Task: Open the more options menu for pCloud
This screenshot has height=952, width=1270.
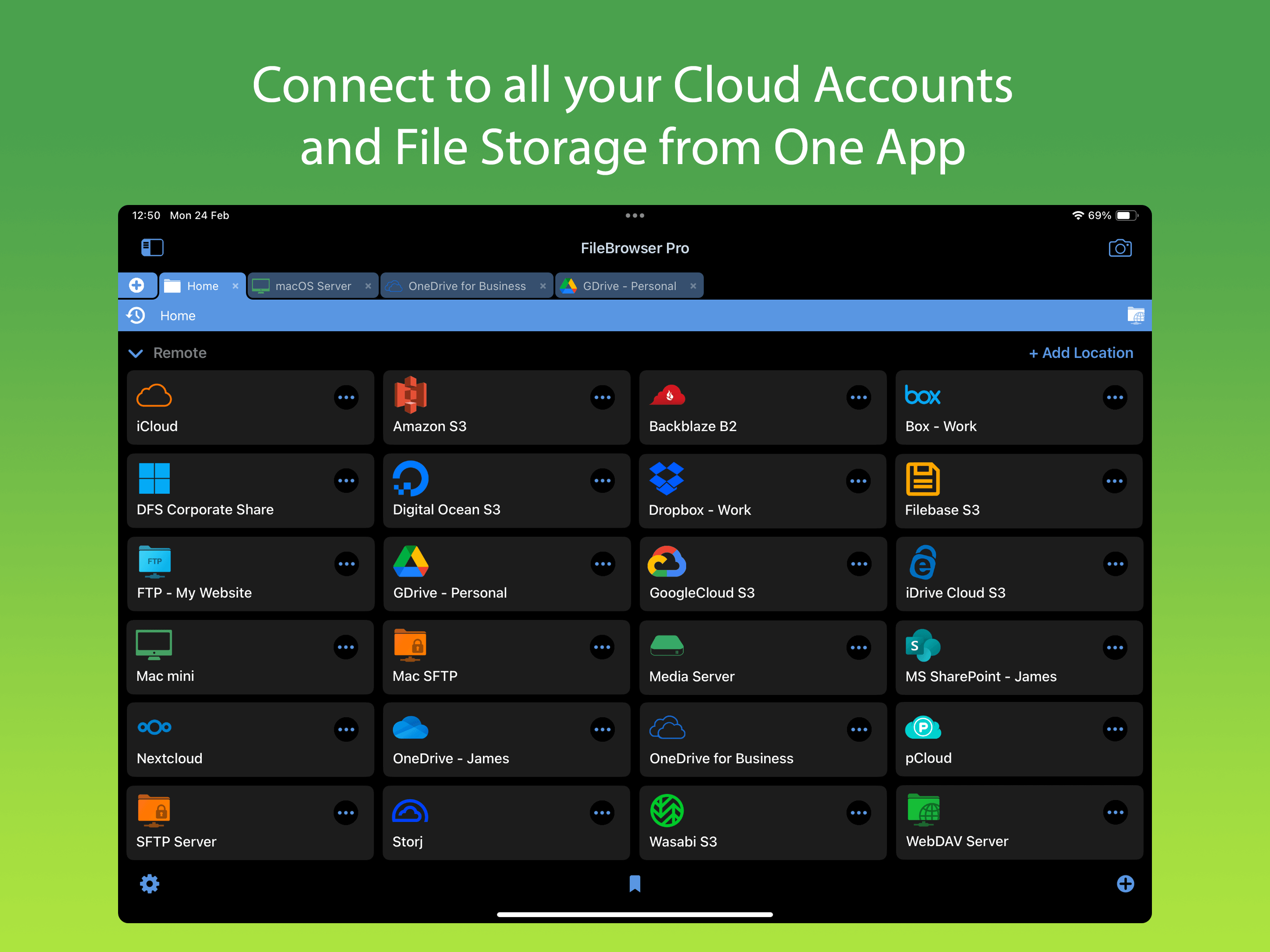Action: (1115, 729)
